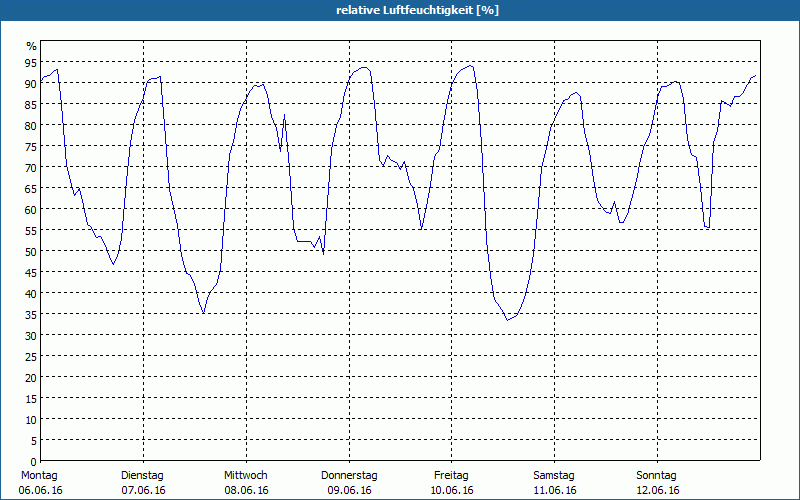The image size is (800, 500).
Task: Click the y-axis value '65'
Action: pos(31,189)
